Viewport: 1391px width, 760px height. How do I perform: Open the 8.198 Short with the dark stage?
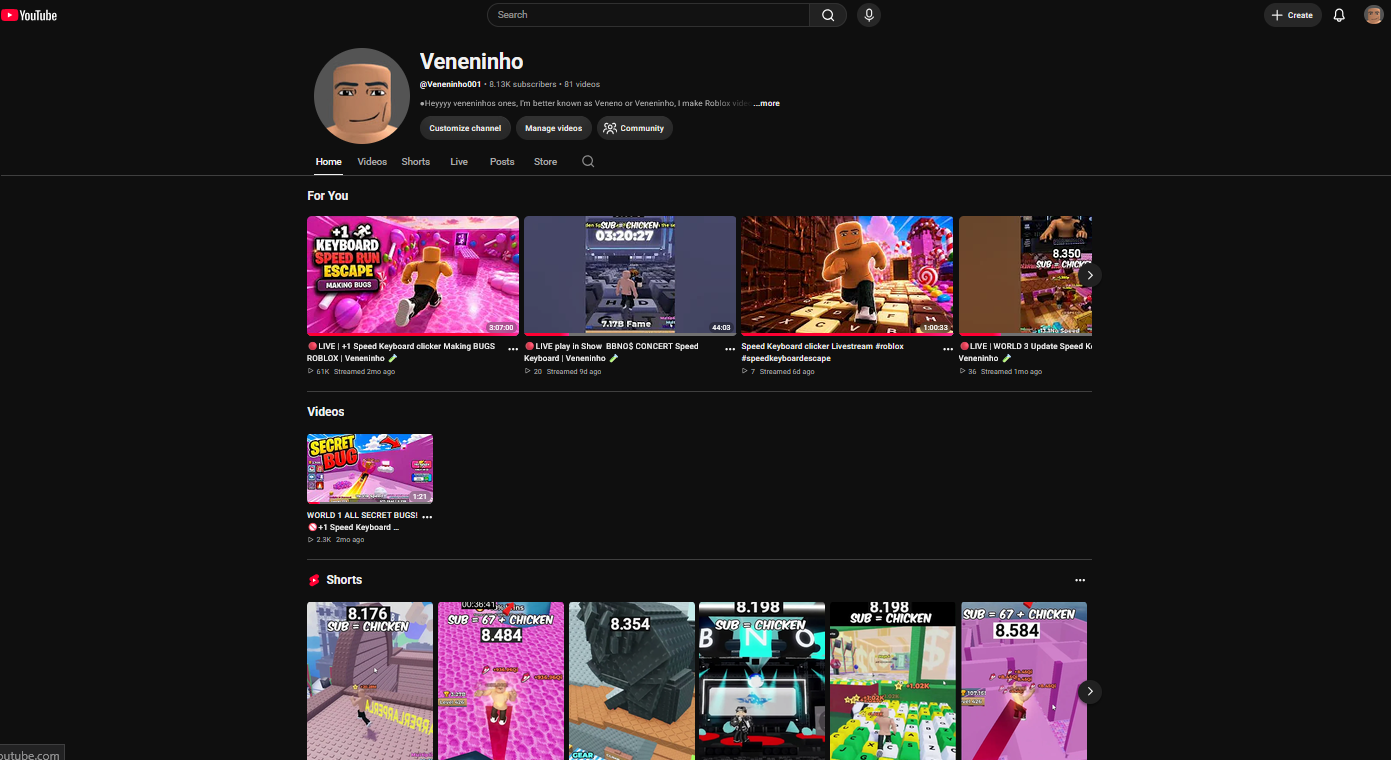click(762, 681)
